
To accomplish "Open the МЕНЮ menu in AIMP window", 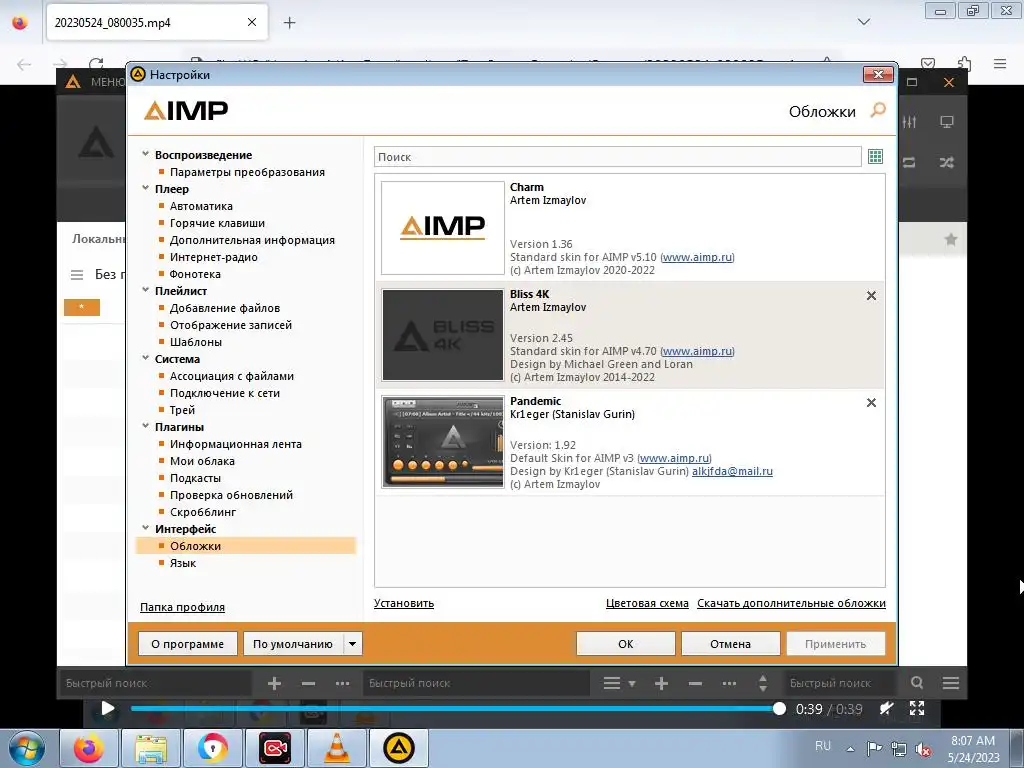I will tap(106, 82).
